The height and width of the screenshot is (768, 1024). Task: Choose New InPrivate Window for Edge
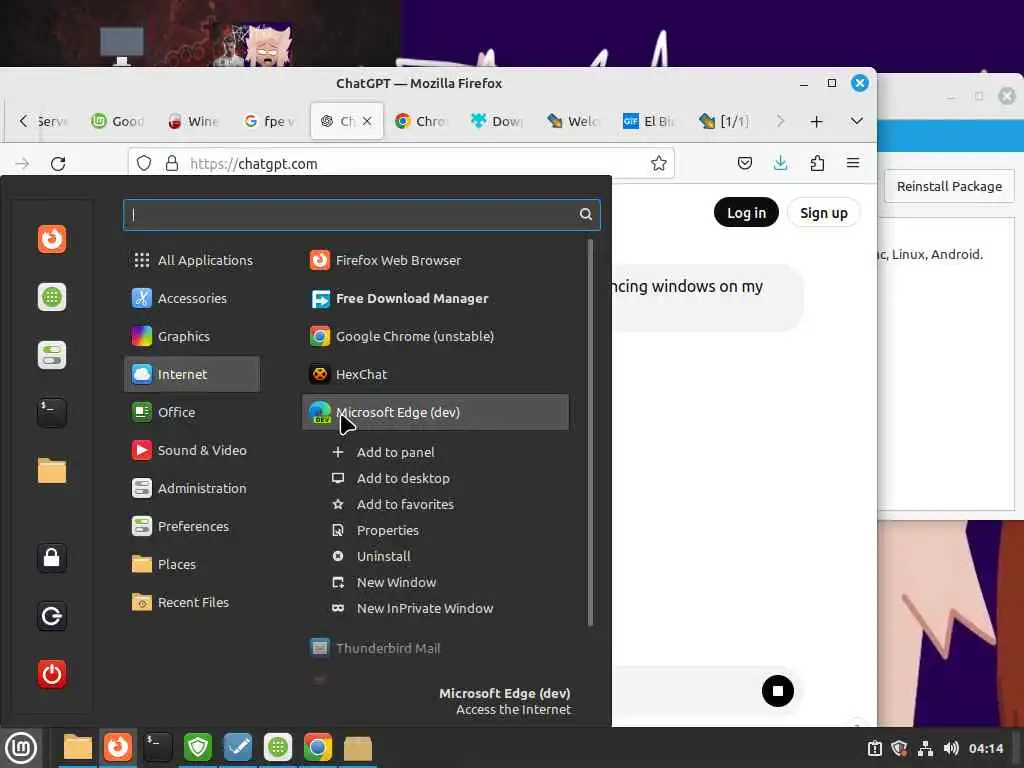(412, 609)
